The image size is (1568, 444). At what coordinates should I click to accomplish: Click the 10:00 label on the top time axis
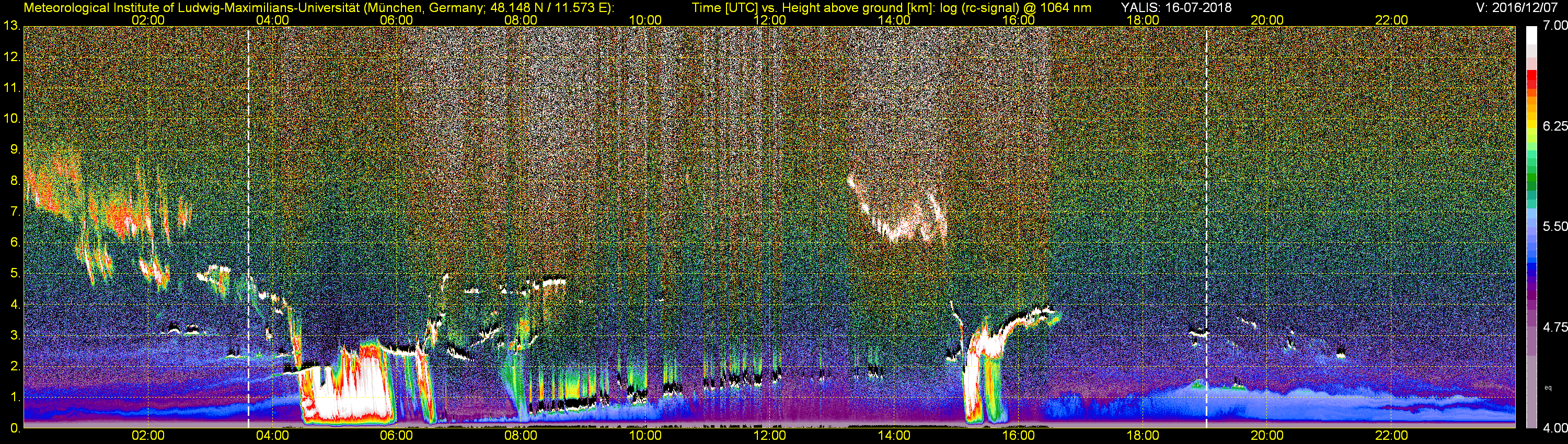coord(645,20)
